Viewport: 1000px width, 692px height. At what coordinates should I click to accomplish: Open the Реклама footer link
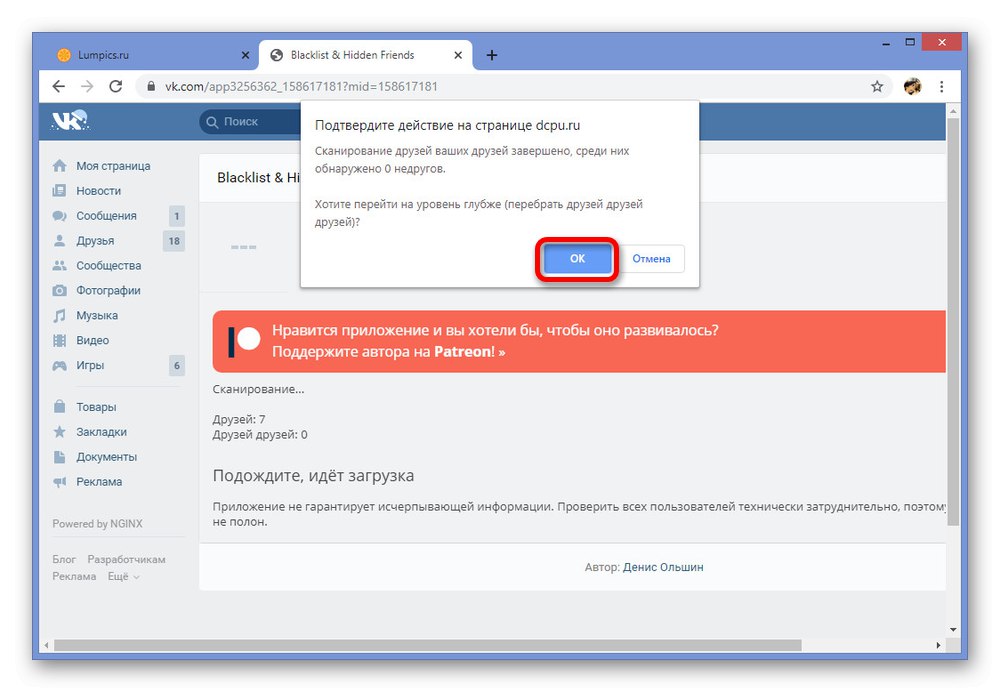coord(74,576)
